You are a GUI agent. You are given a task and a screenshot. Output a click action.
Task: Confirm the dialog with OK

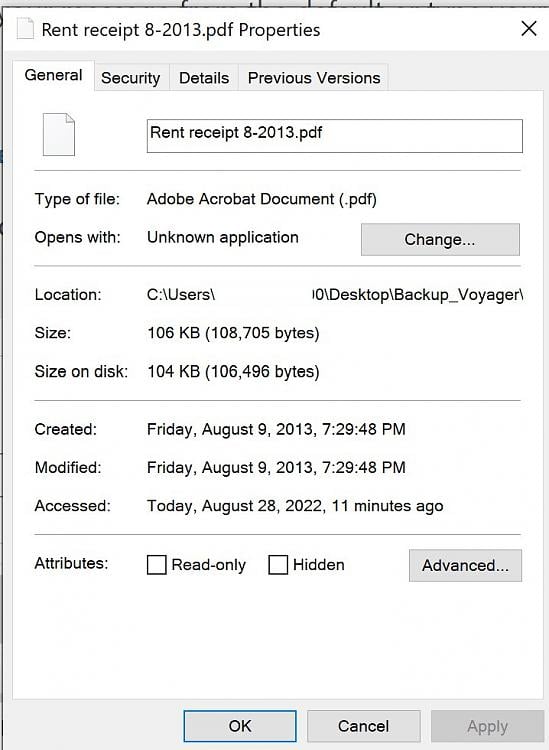pos(240,726)
